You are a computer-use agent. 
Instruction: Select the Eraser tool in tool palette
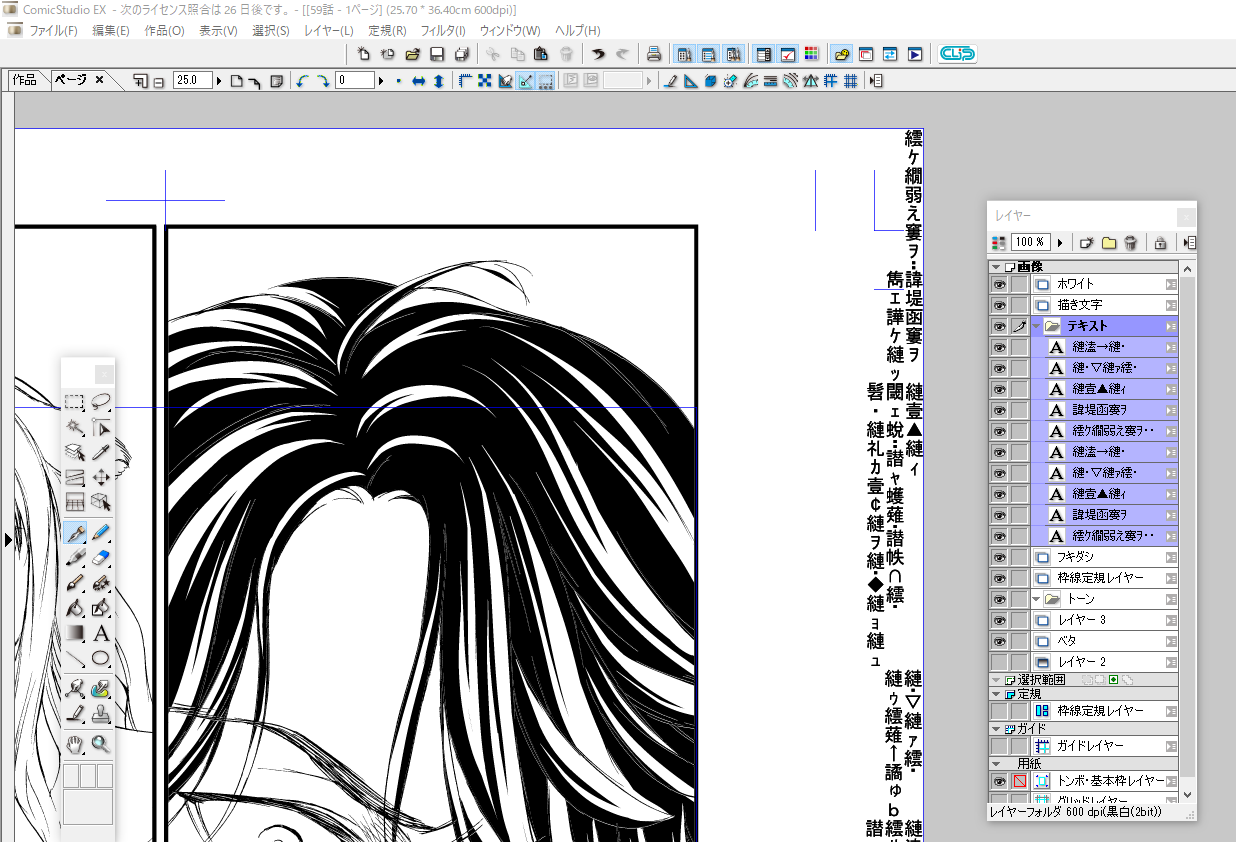pos(100,558)
